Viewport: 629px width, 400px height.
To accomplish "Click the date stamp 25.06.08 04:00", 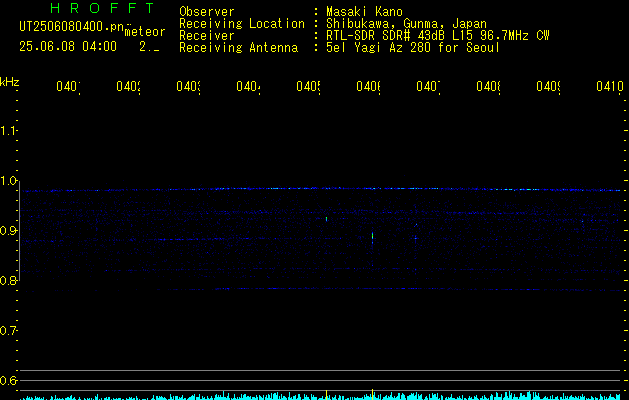I will (68, 47).
